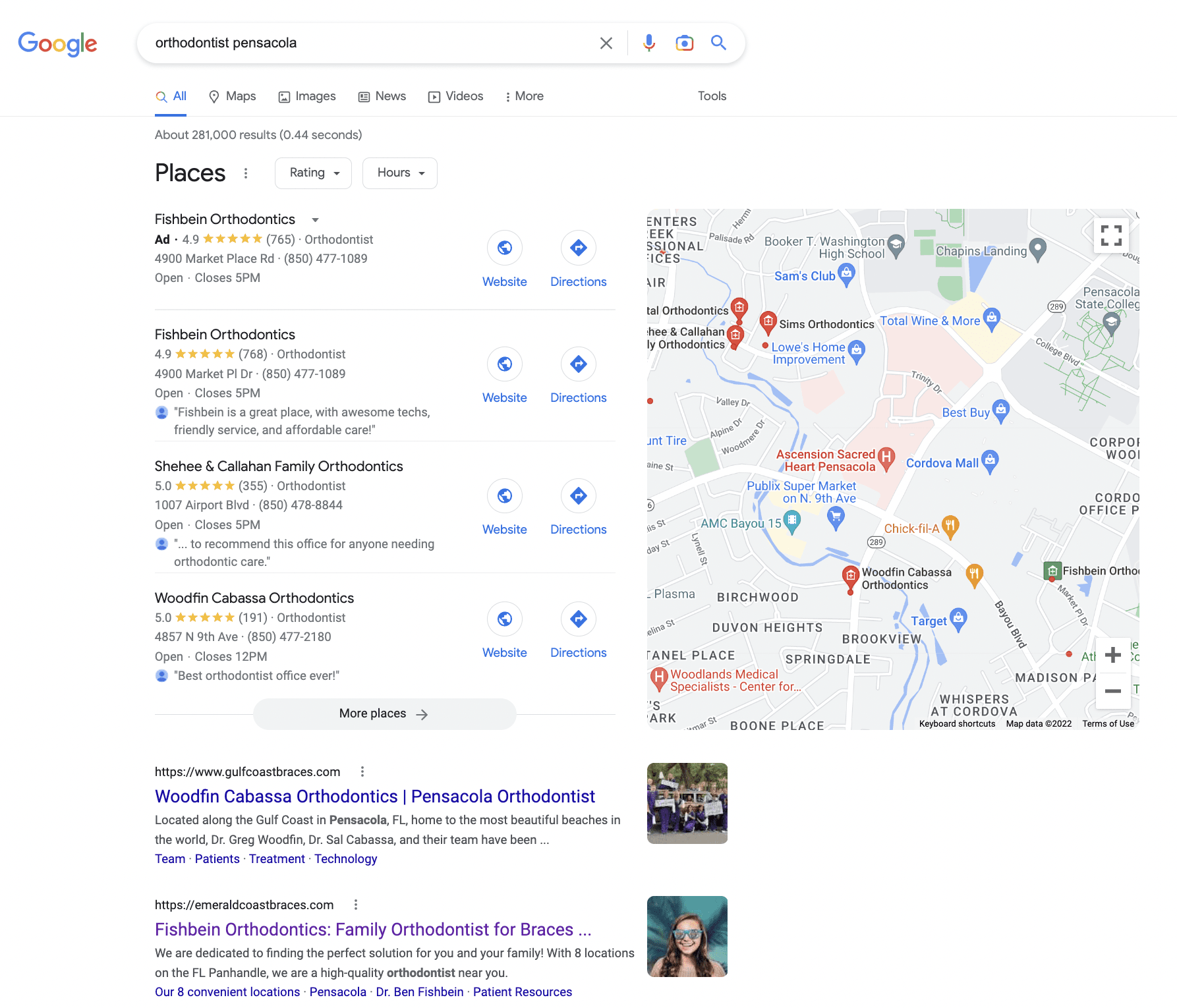
Task: Click the Cordova Mall map marker
Action: pos(990,461)
